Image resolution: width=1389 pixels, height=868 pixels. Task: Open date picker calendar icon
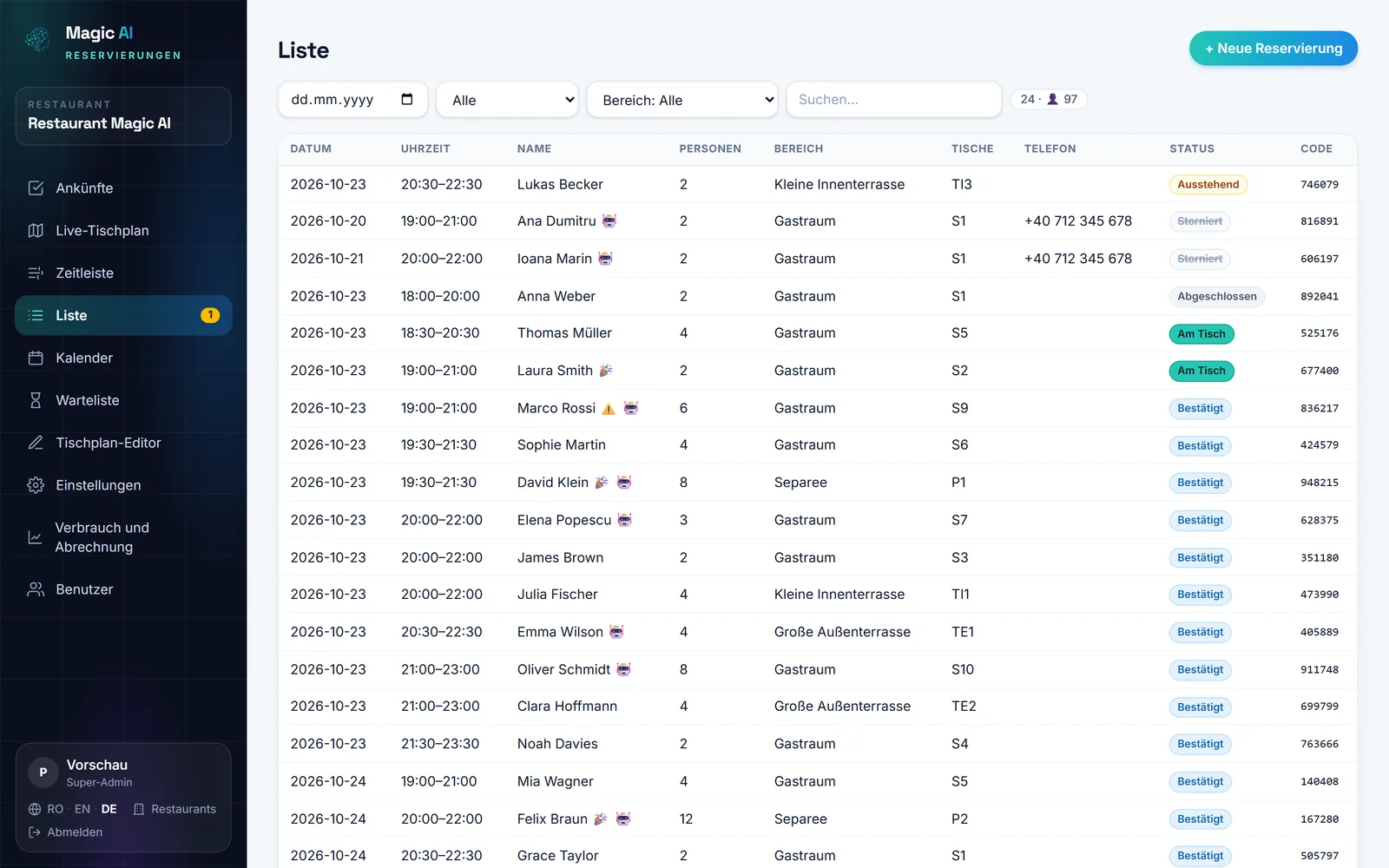click(407, 100)
